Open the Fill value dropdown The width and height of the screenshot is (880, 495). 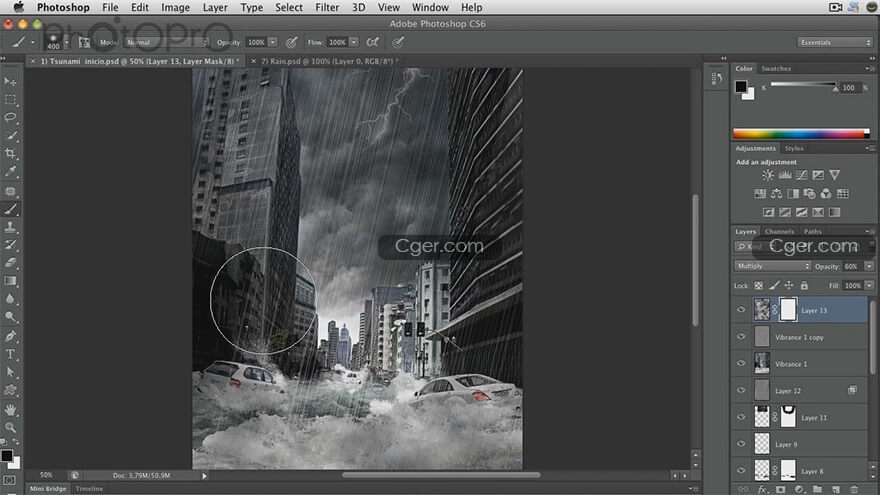pos(869,286)
